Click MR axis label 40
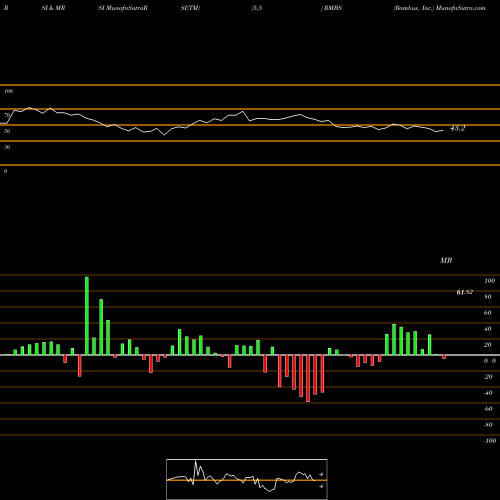The height and width of the screenshot is (500, 500). (x=488, y=329)
